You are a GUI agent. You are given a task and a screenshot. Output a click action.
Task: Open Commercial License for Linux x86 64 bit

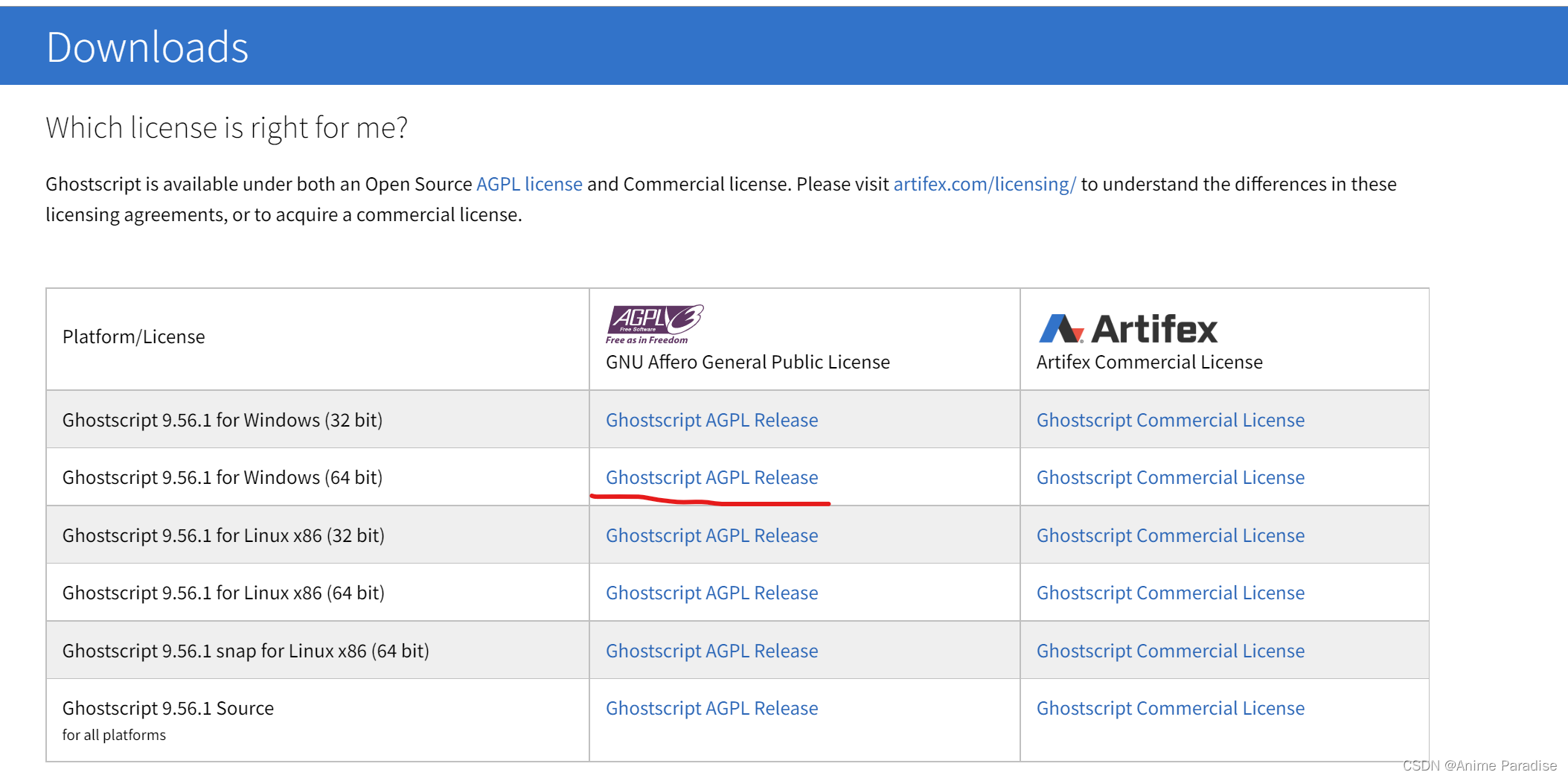click(1171, 593)
